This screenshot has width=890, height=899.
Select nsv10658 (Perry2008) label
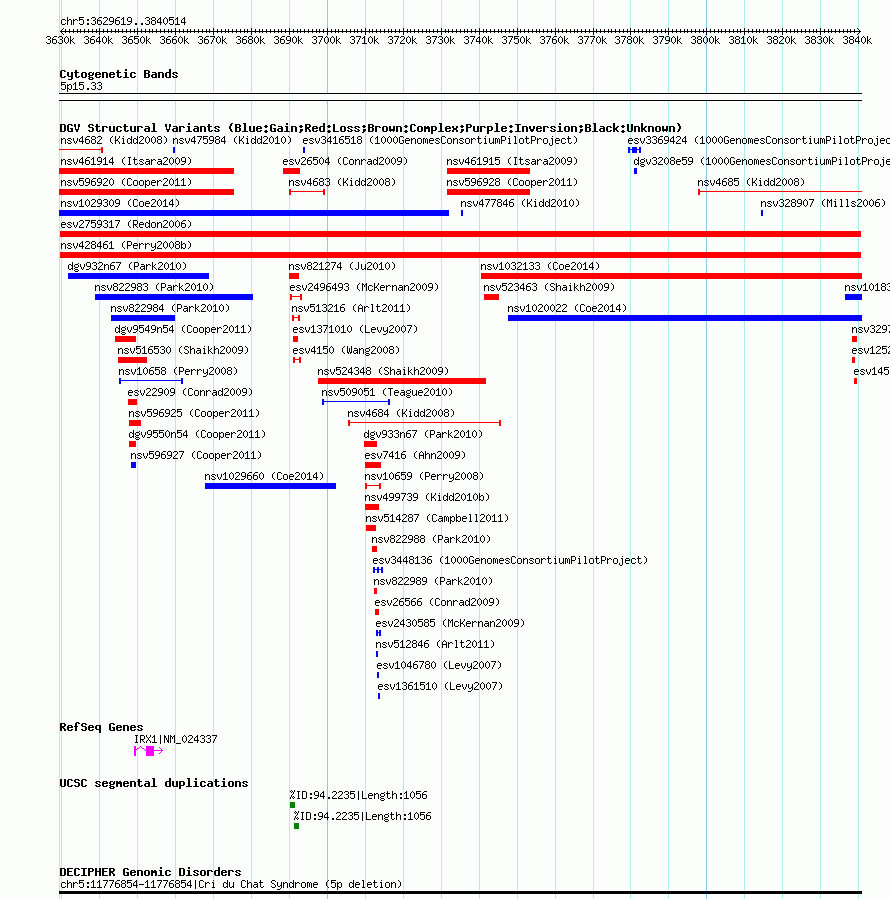click(x=178, y=372)
